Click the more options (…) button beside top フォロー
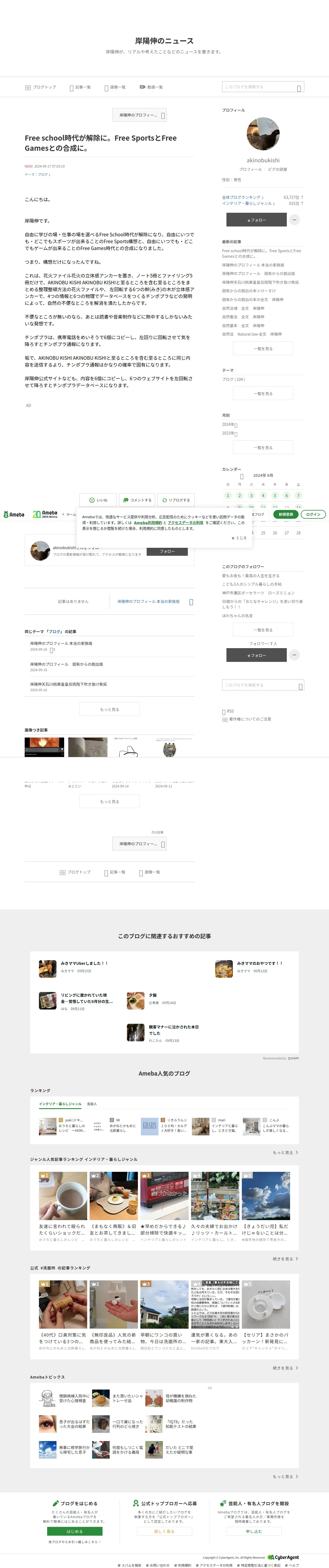Screen dimensions: 329x1568 point(294,220)
